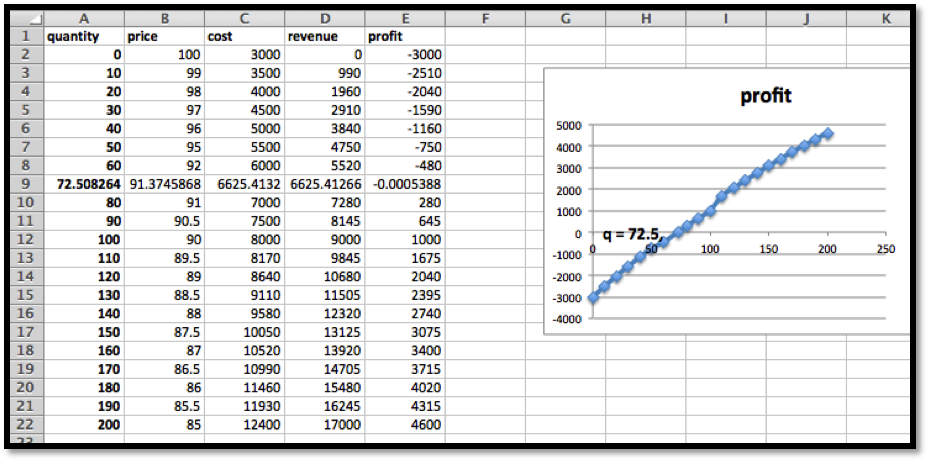Select the last data point on chart line
This screenshot has width=929, height=462.
[827, 133]
